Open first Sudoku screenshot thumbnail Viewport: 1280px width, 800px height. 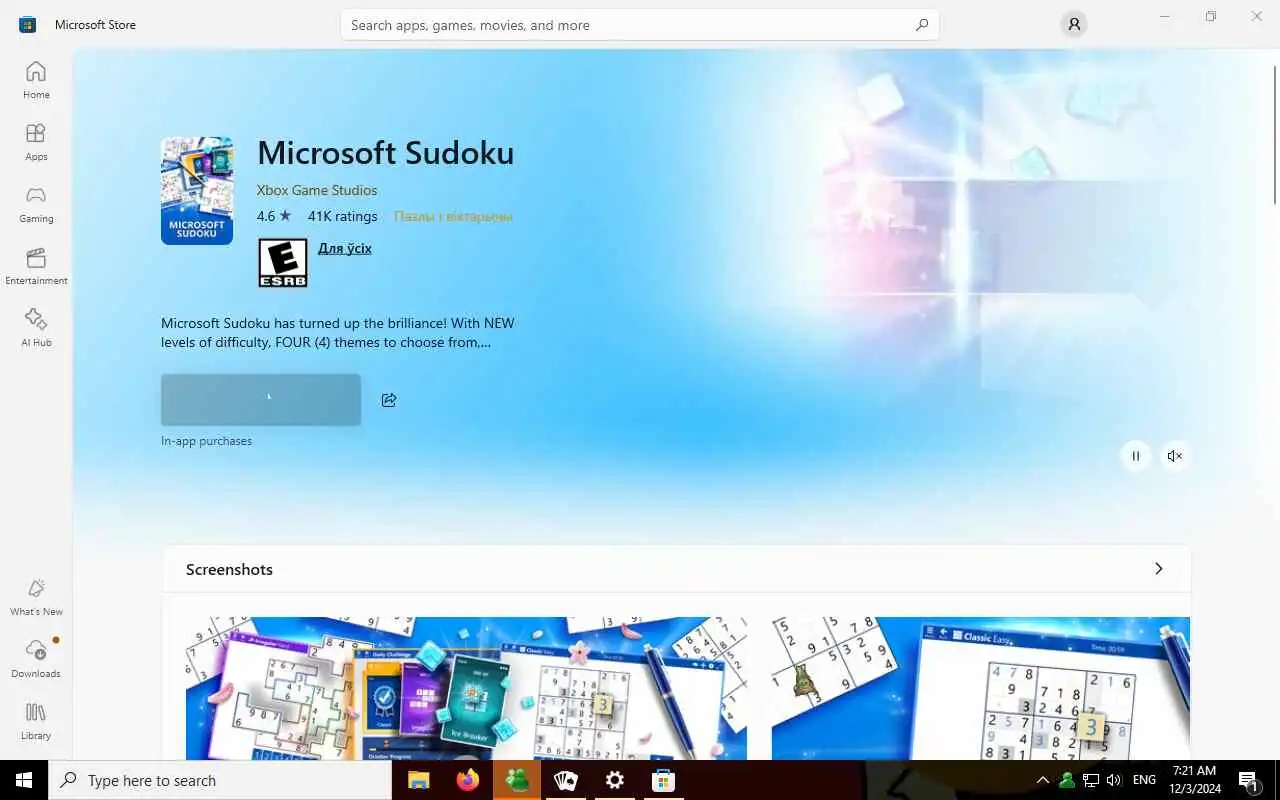(466, 688)
